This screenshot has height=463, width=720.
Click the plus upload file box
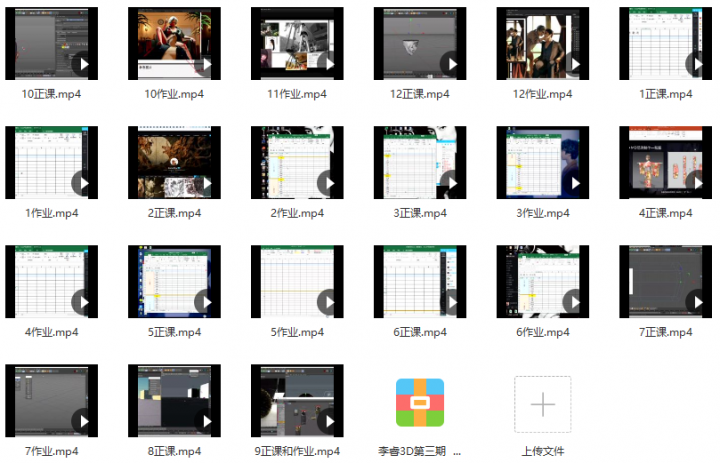click(x=543, y=404)
